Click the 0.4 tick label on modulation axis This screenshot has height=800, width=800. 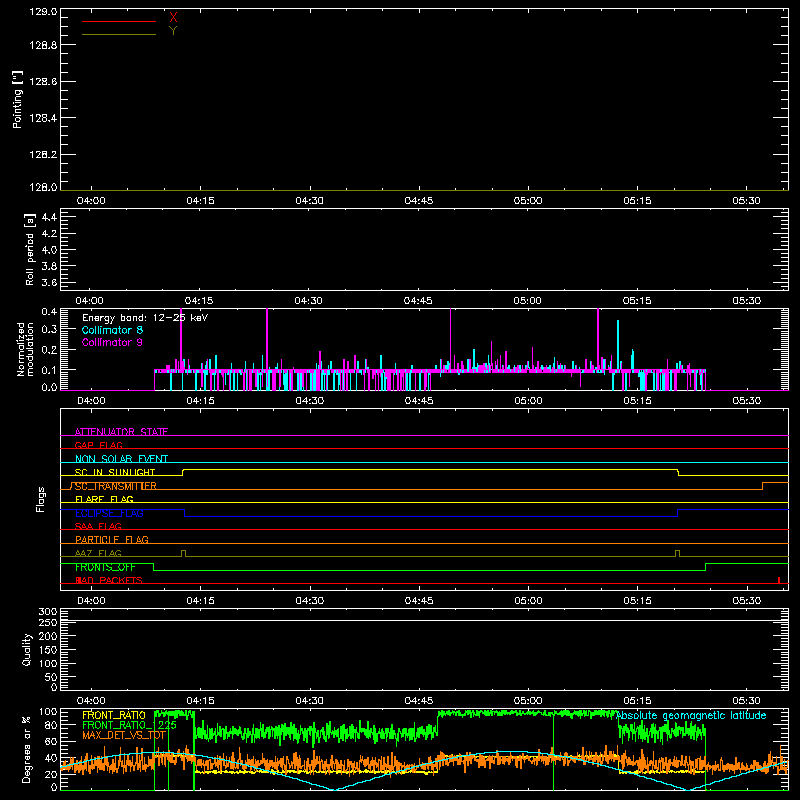pos(49,312)
